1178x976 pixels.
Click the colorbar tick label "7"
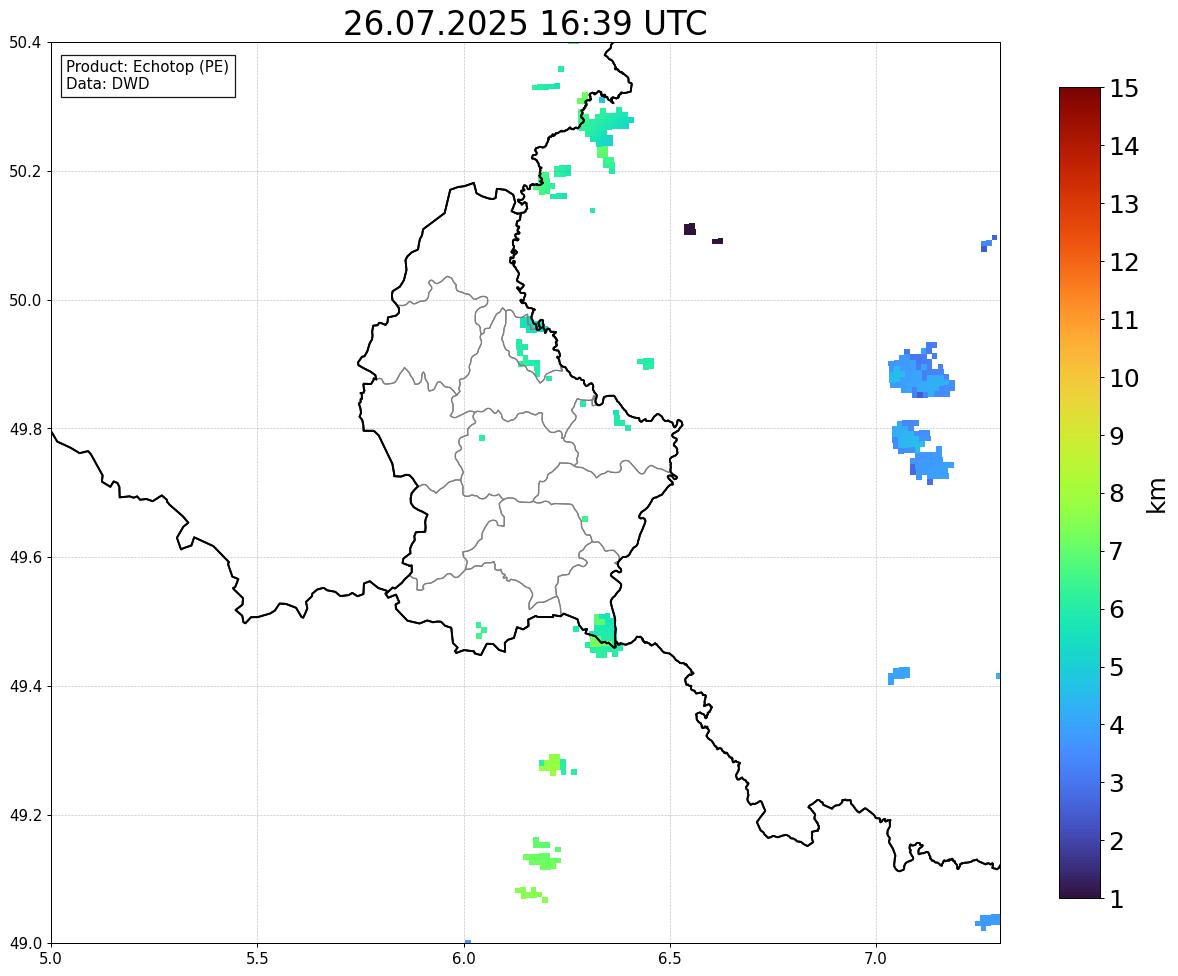click(1117, 551)
